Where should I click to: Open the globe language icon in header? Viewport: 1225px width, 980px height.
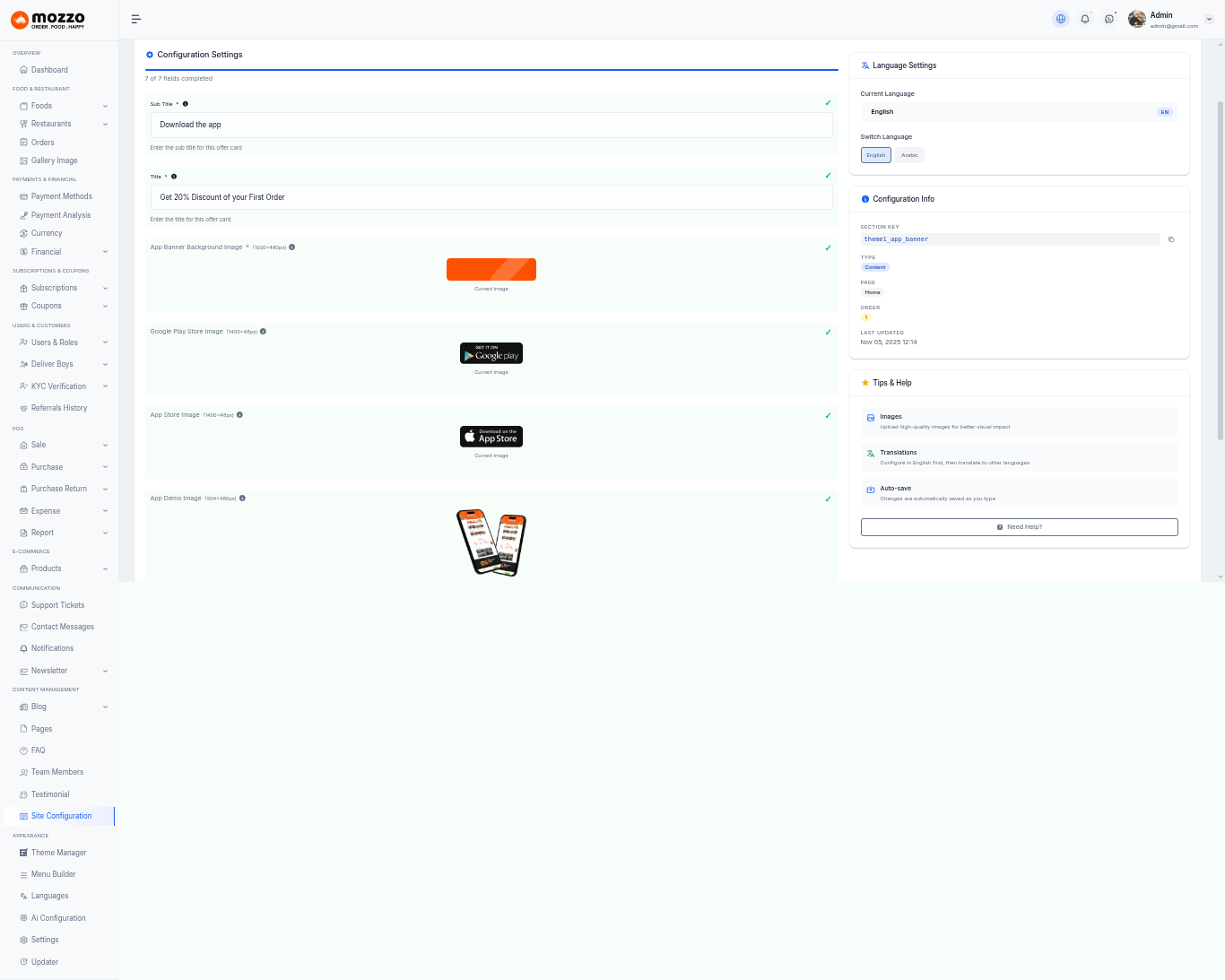pos(1061,19)
